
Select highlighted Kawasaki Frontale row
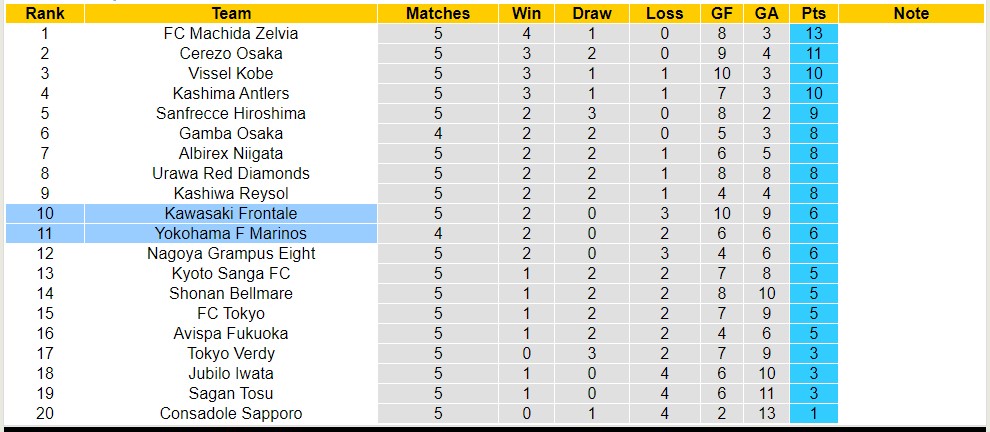[231, 213]
